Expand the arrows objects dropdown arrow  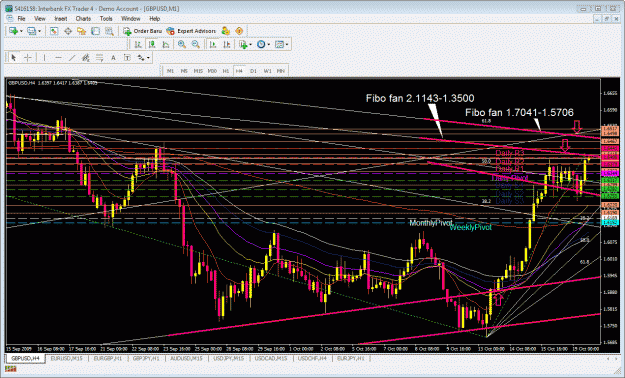[x=148, y=58]
